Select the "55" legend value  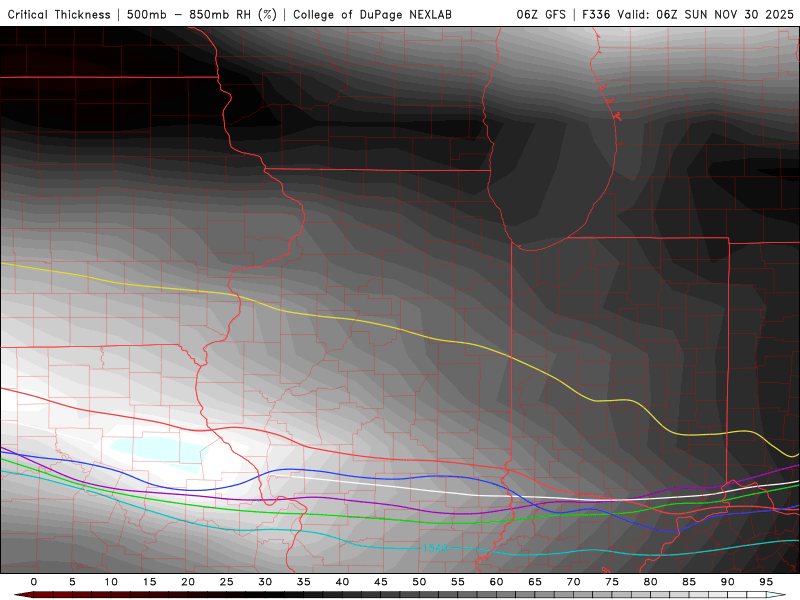point(458,582)
